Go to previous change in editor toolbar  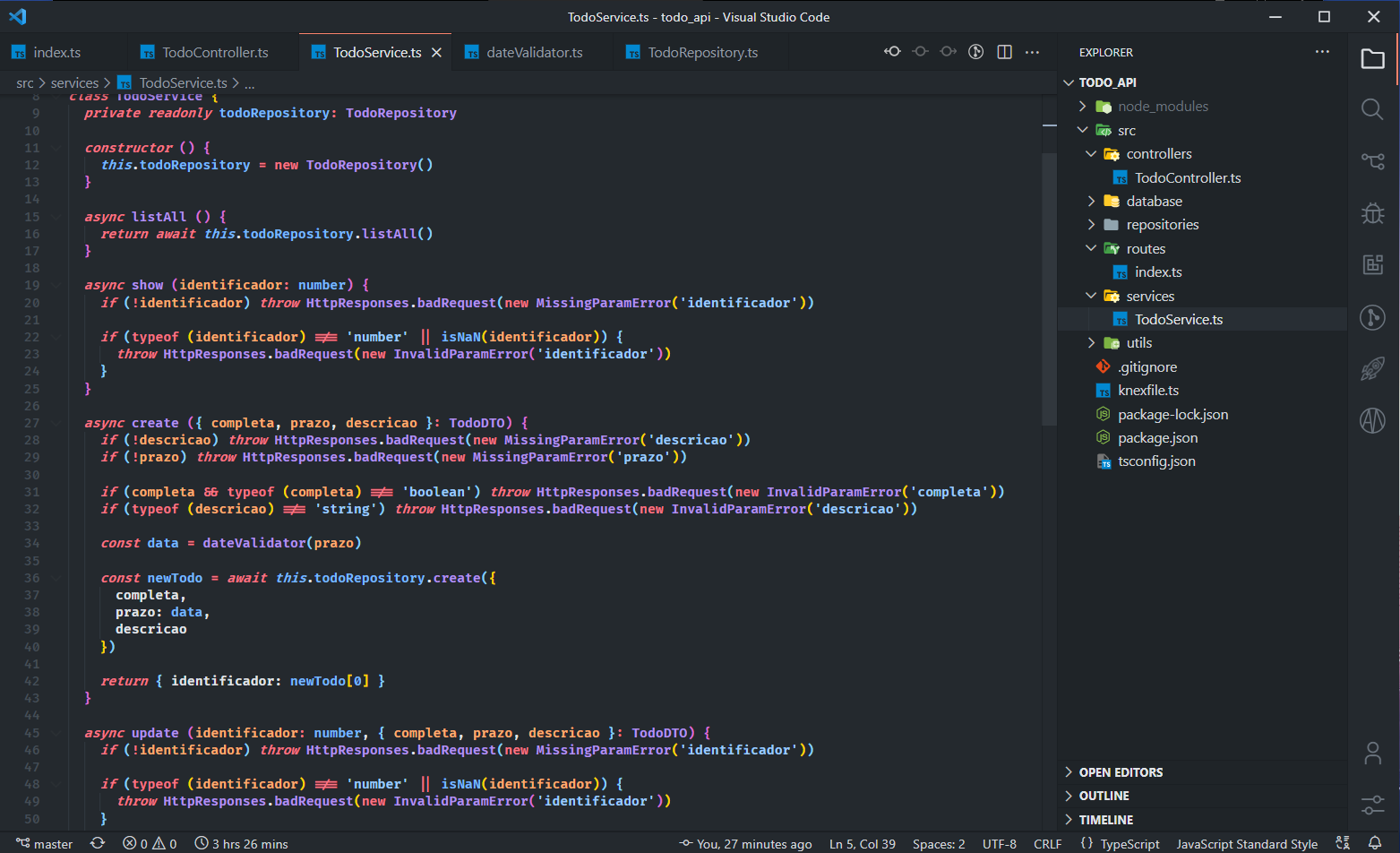pyautogui.click(x=892, y=52)
